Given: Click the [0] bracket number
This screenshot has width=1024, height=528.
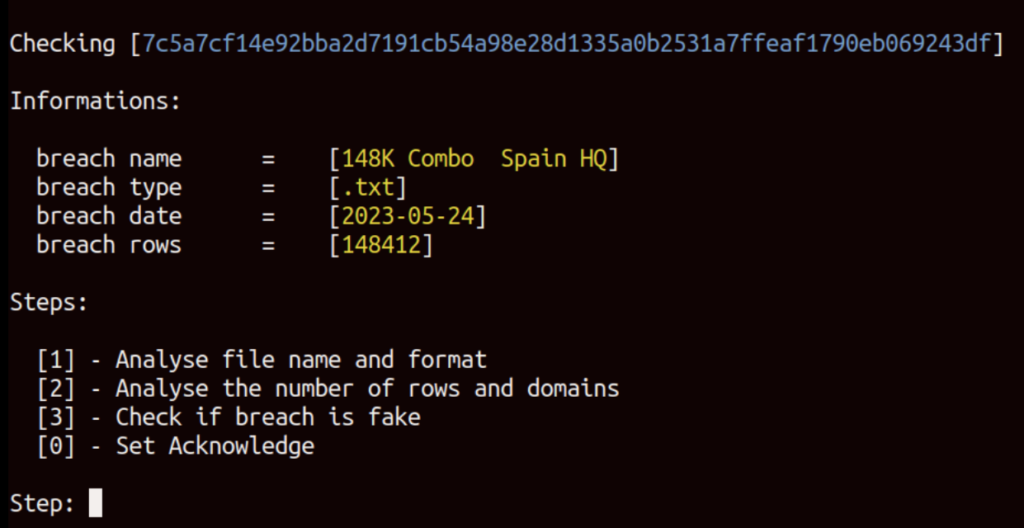Looking at the screenshot, I should [x=56, y=446].
